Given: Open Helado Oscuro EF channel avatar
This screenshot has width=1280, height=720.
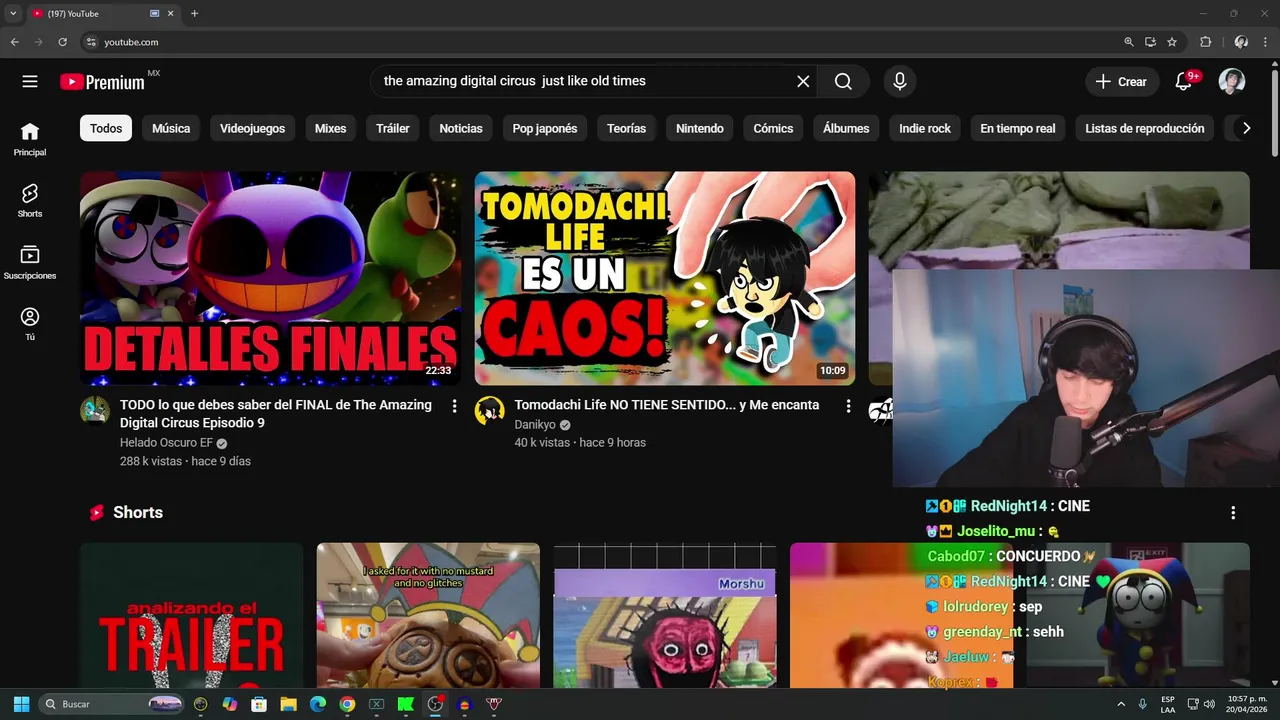Looking at the screenshot, I should tap(95, 411).
